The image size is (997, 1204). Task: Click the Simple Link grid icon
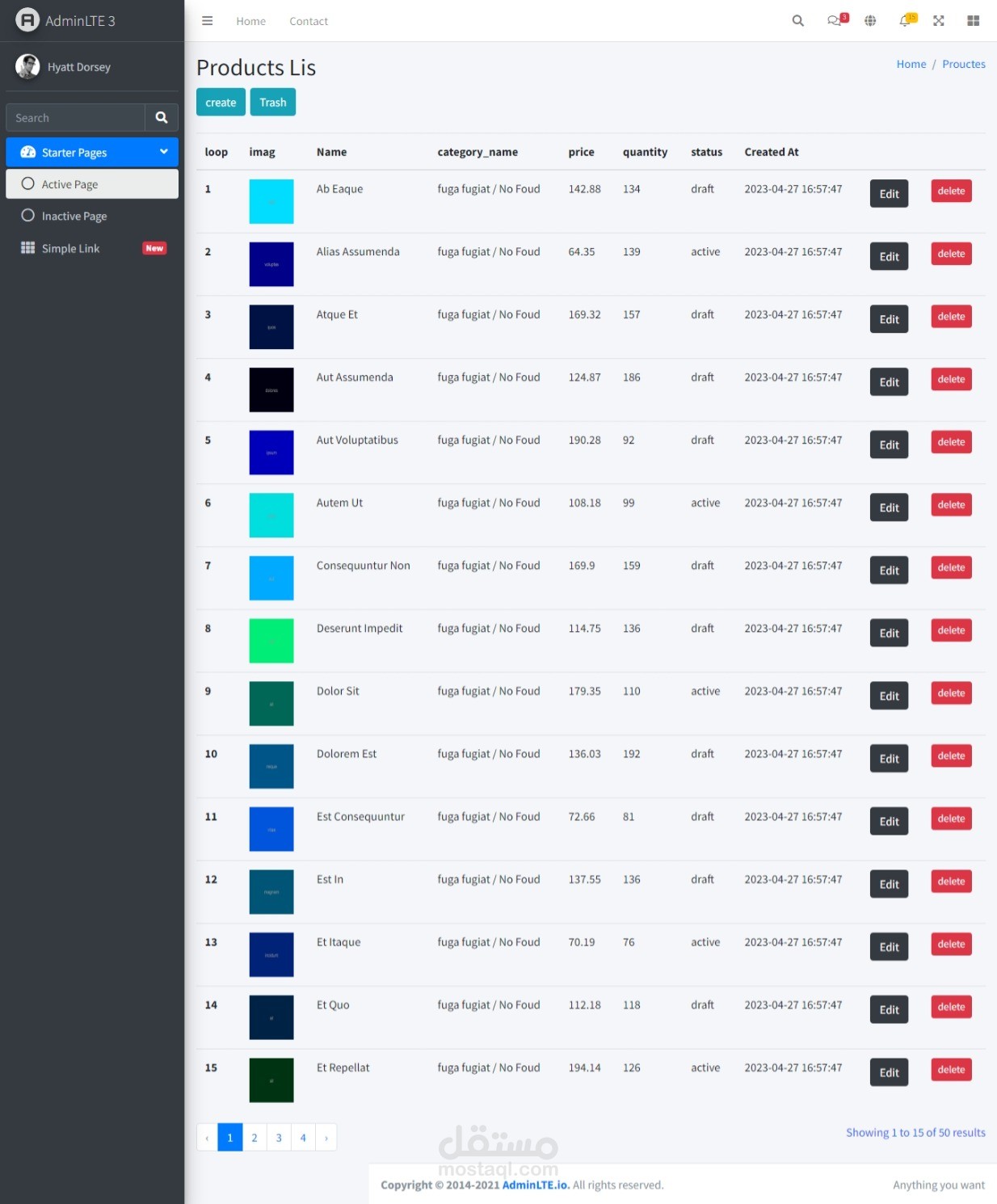pos(28,248)
